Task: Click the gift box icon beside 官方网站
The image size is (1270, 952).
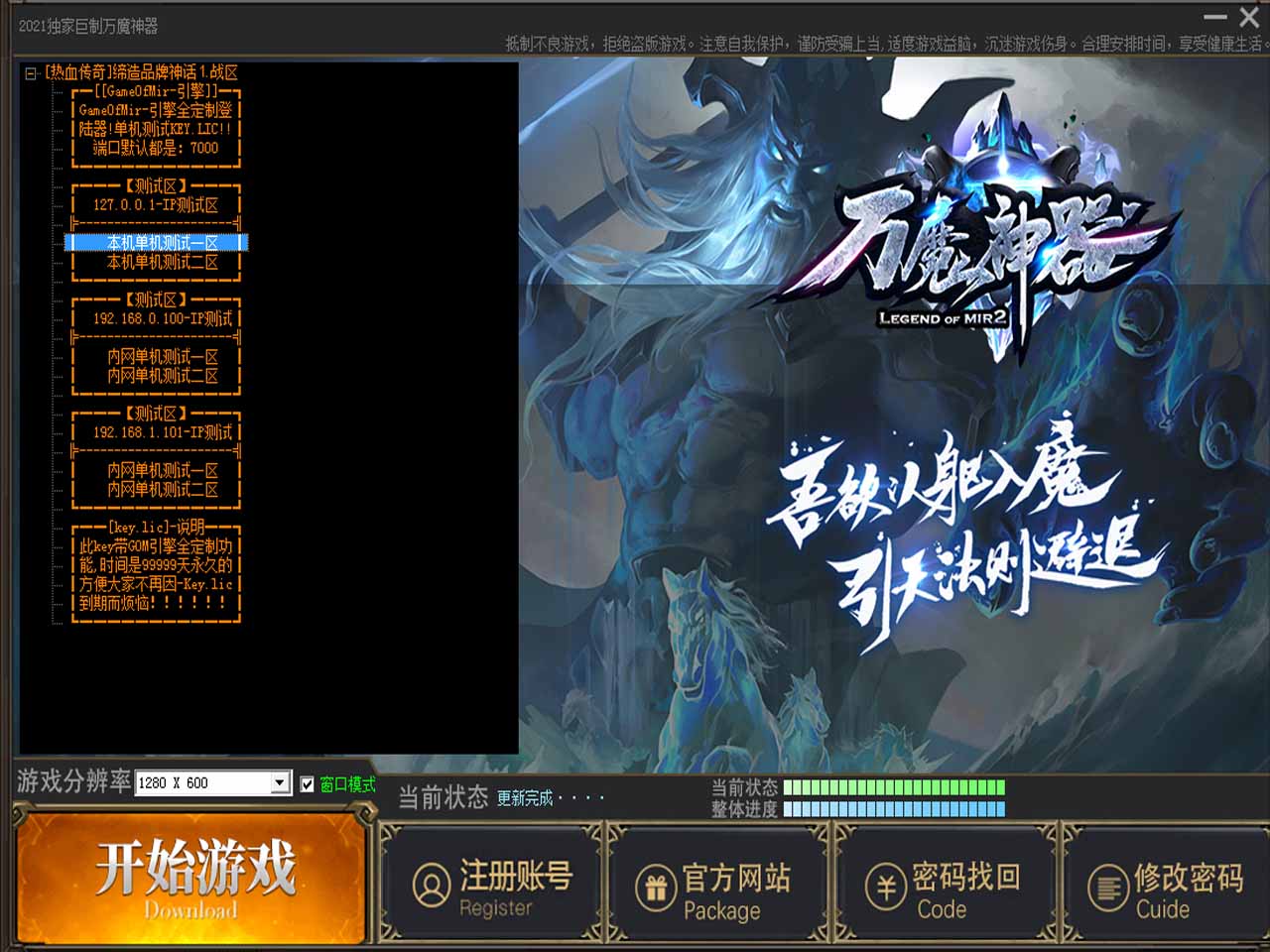Action: 656,888
